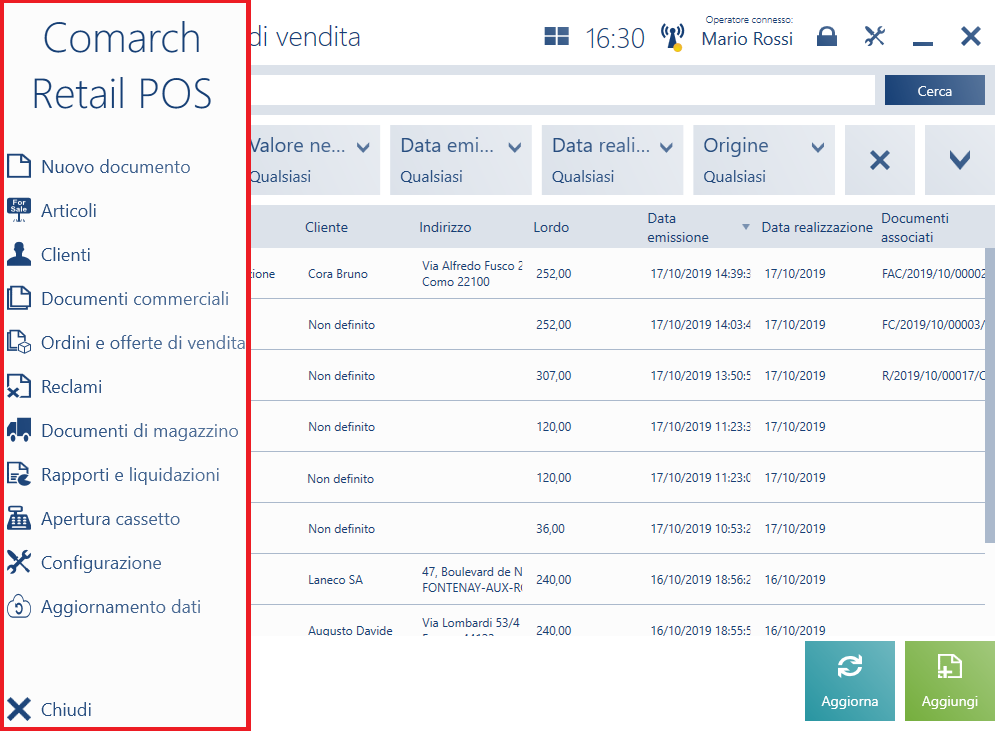Screen dimensions: 999x731
Task: Expand the Data realizzazione filter dropdown
Action: pyautogui.click(x=612, y=160)
